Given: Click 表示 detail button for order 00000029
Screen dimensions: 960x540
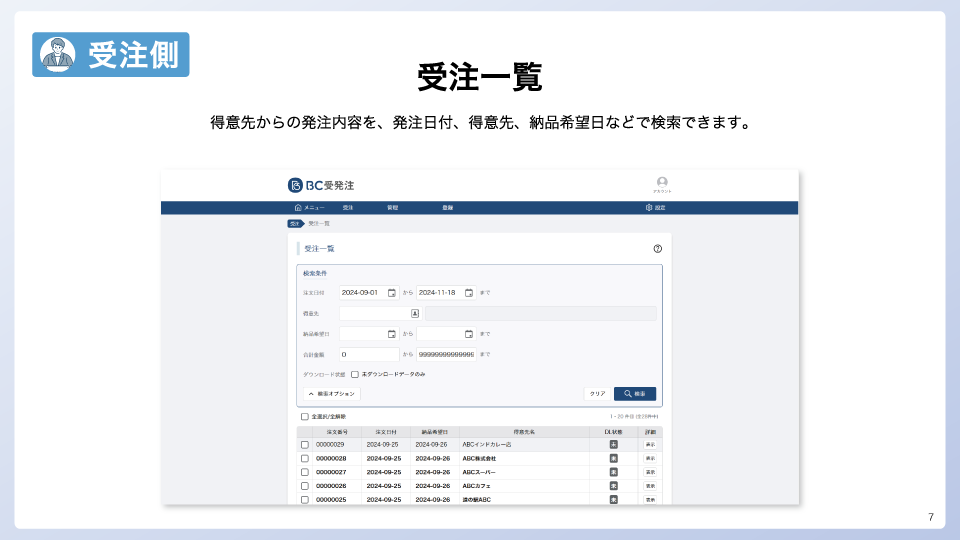Looking at the screenshot, I should pyautogui.click(x=650, y=444).
